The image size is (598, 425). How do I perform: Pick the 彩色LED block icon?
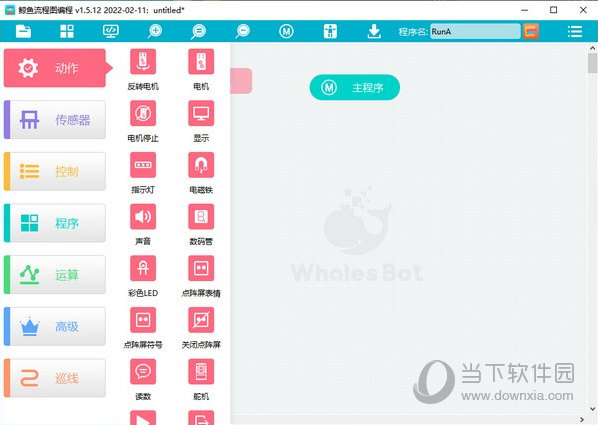tap(143, 269)
